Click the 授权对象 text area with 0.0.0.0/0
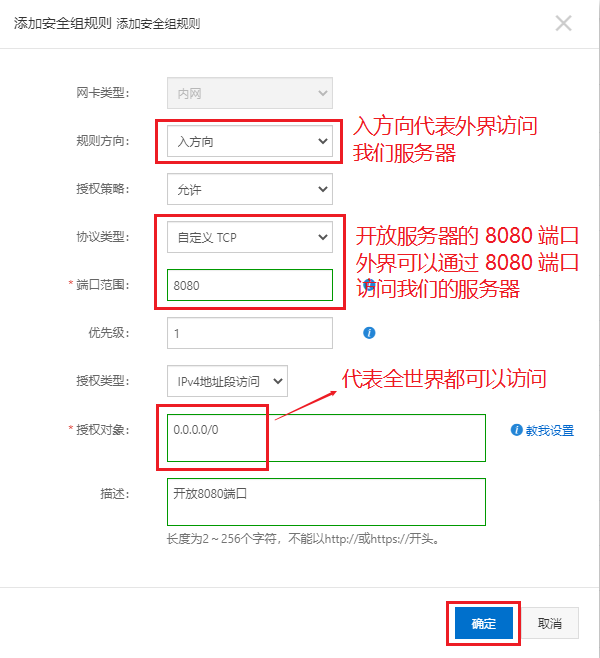This screenshot has width=600, height=658. 326,438
